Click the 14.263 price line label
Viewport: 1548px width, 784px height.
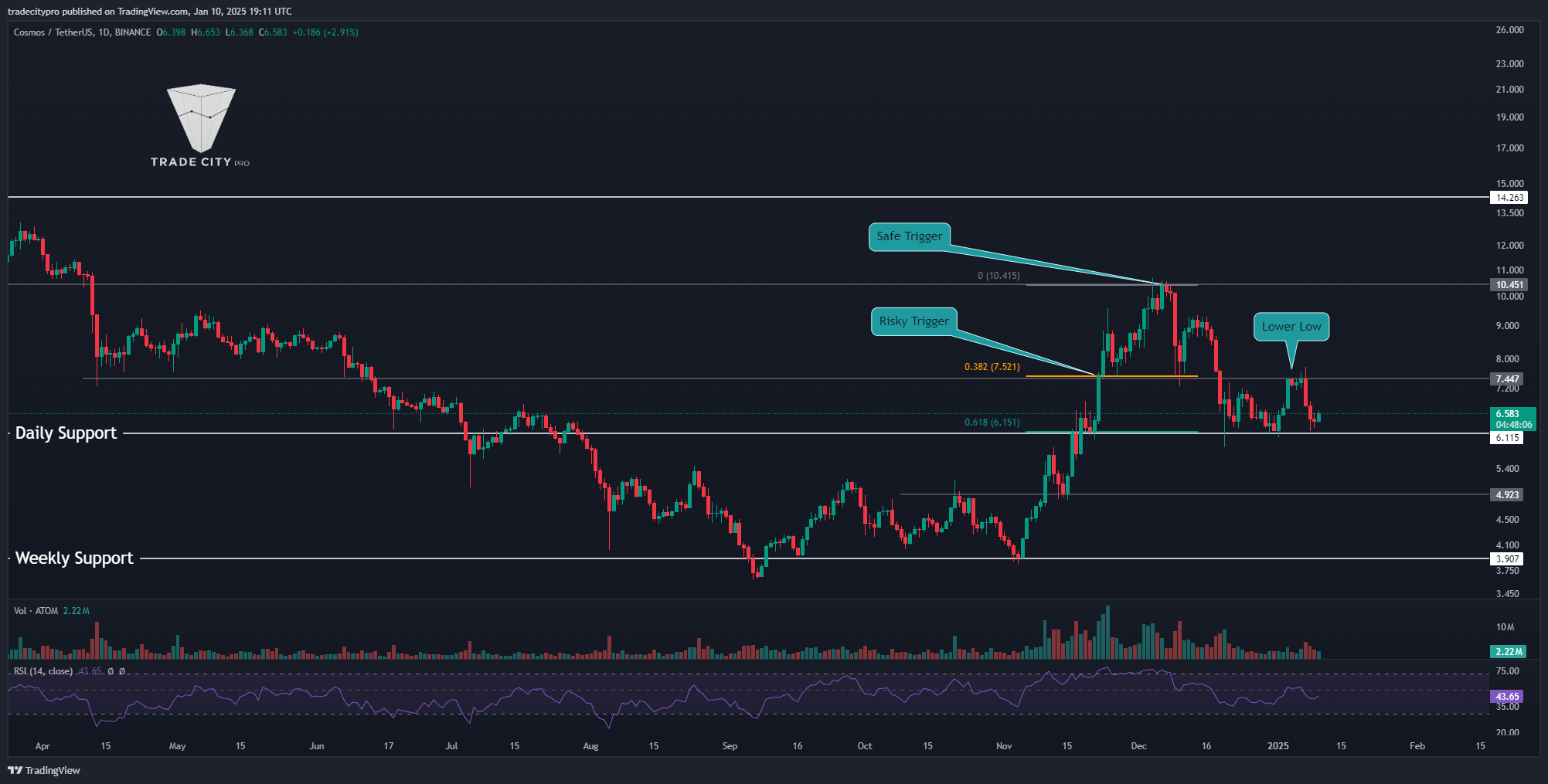click(x=1509, y=198)
